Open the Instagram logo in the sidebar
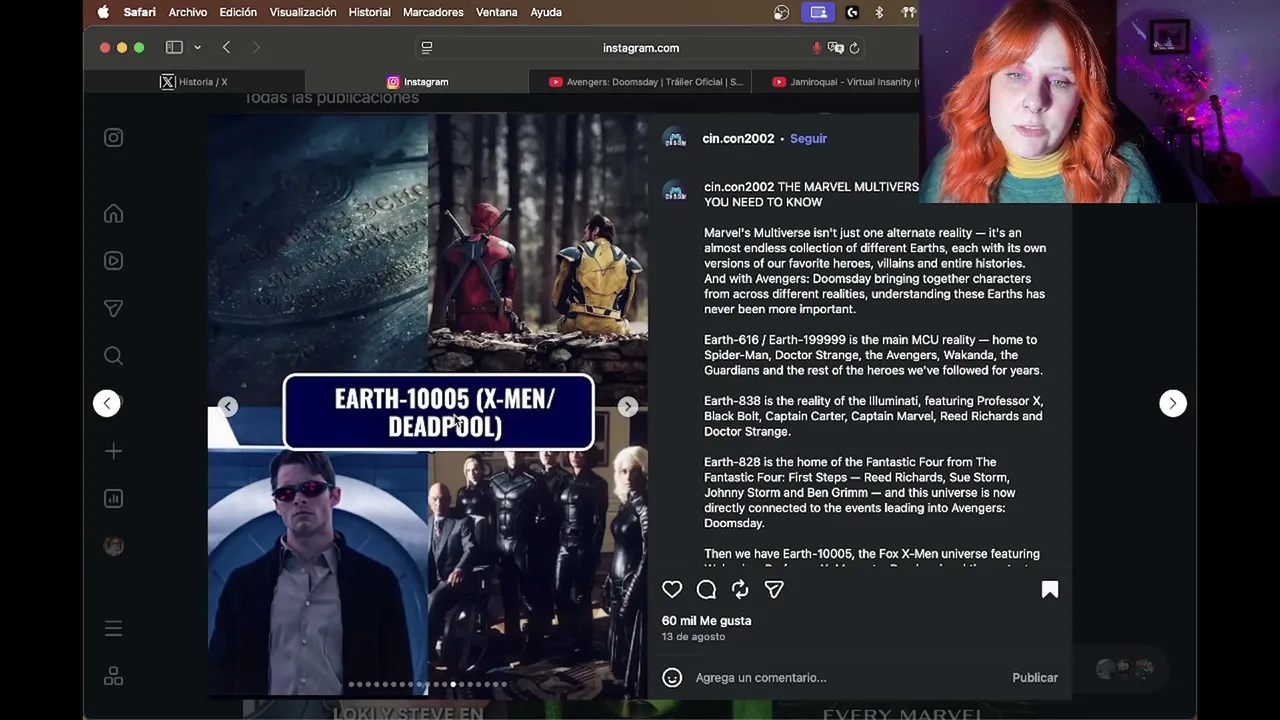 (x=113, y=138)
